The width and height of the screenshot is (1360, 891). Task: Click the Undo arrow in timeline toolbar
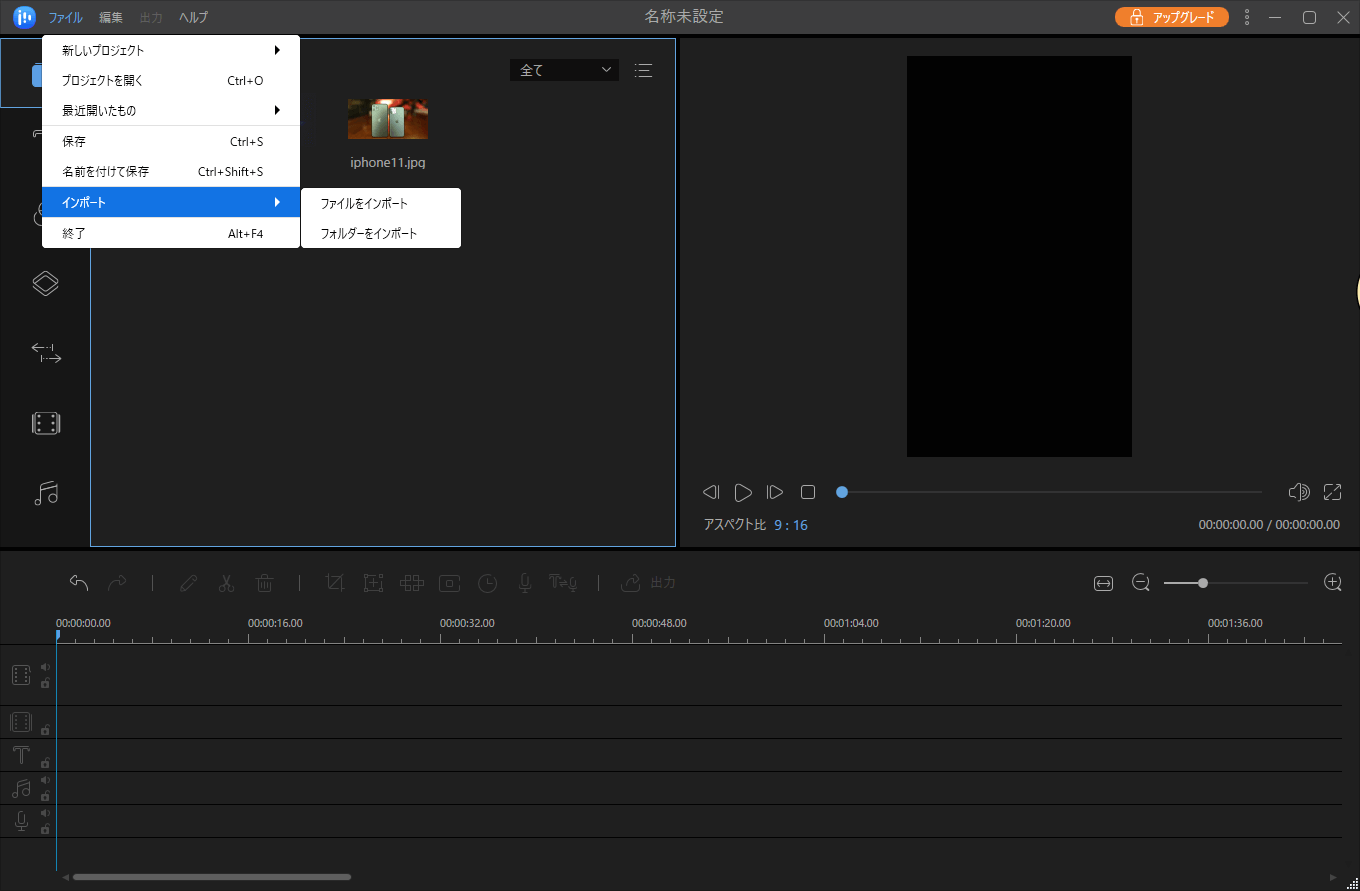coord(79,582)
